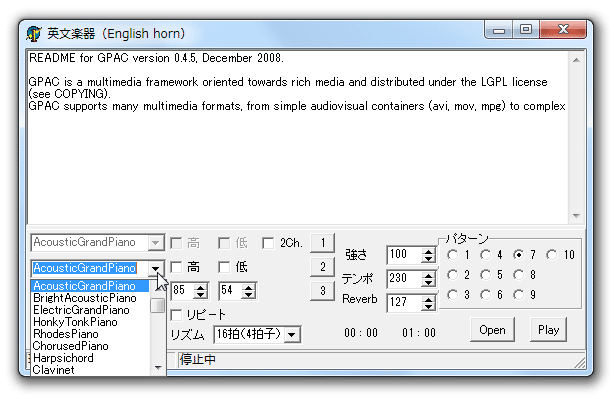Click the 00 : 00 elapsed time display
Viewport: 614px width, 399px height.
click(361, 333)
